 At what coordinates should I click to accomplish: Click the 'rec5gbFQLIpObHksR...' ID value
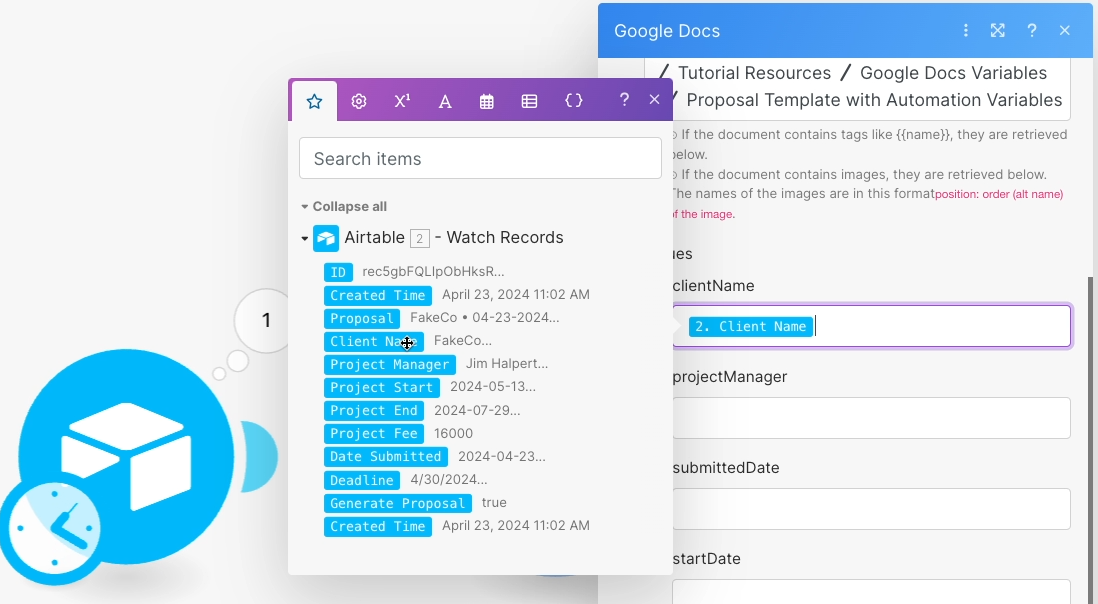point(433,272)
